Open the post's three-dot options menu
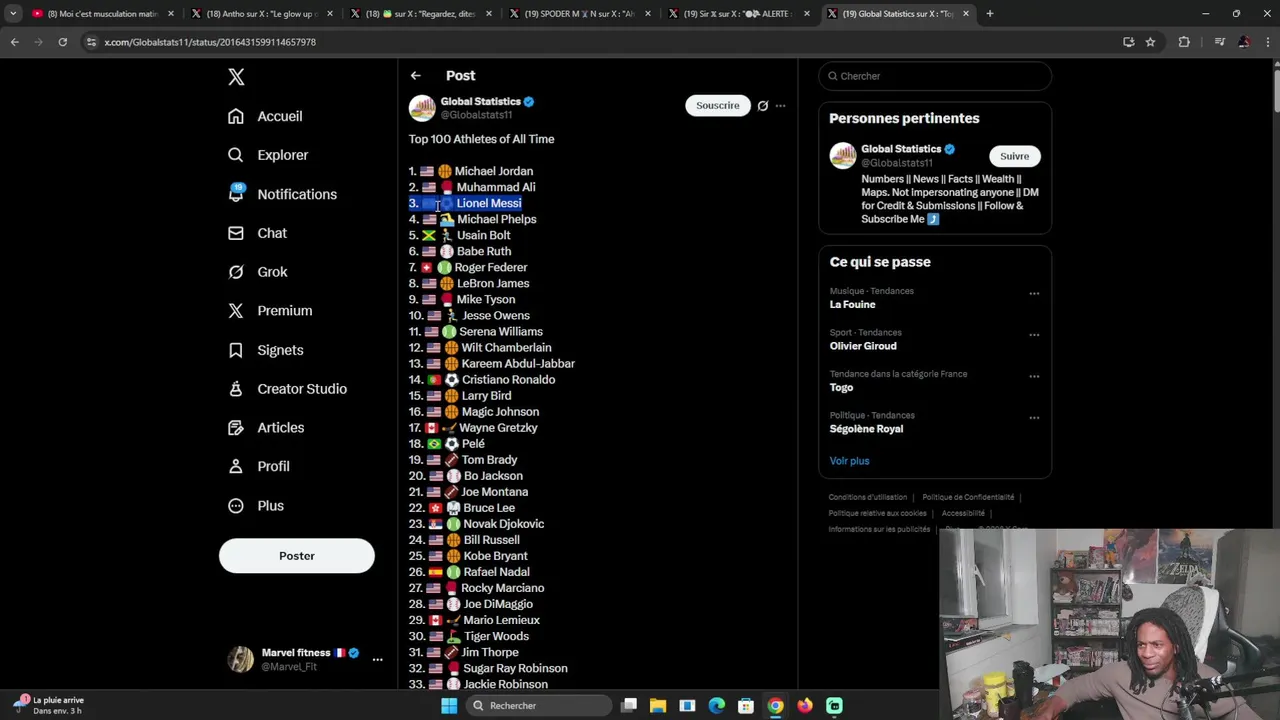 tap(781, 106)
